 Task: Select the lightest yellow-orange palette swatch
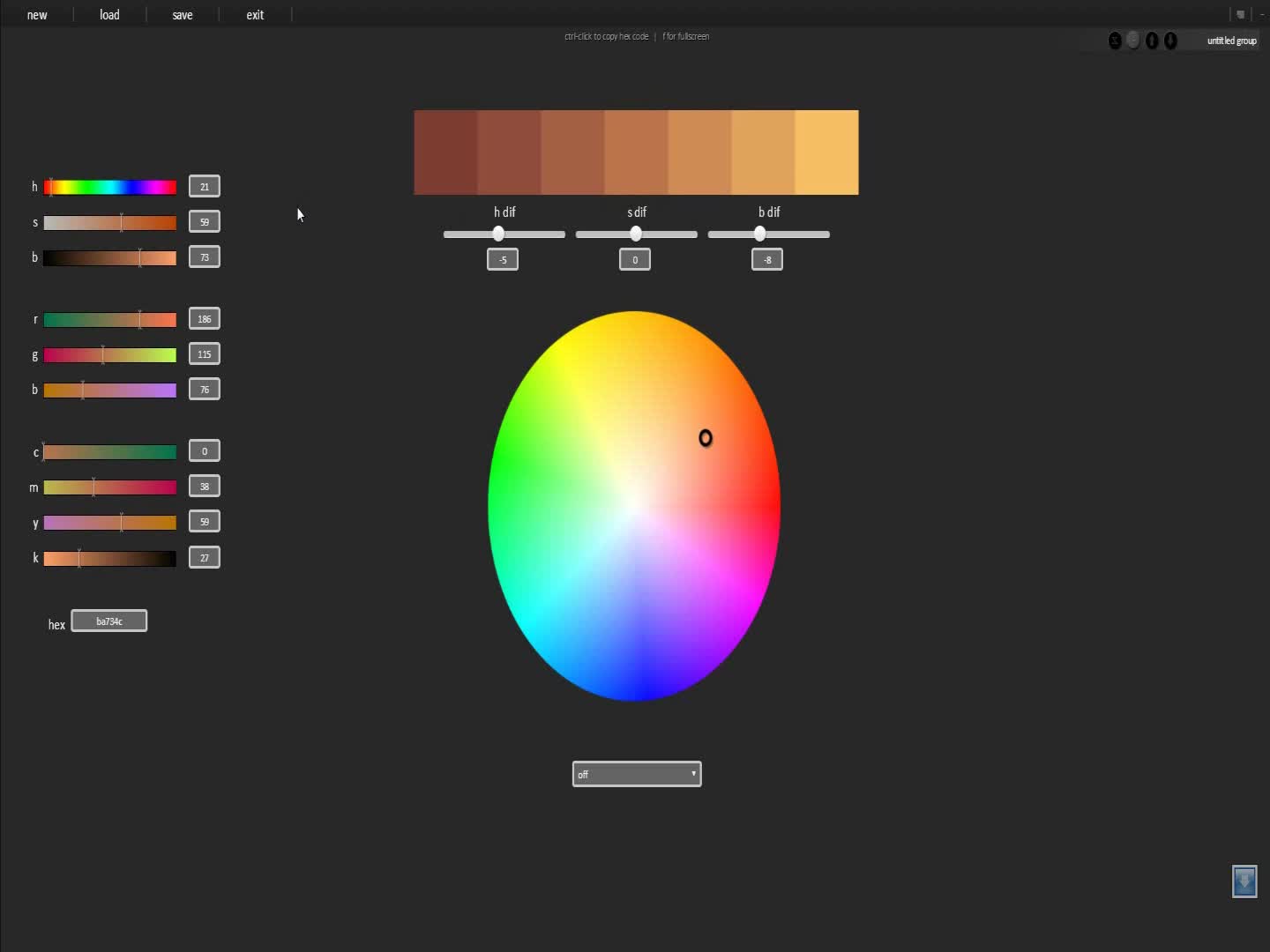(826, 152)
